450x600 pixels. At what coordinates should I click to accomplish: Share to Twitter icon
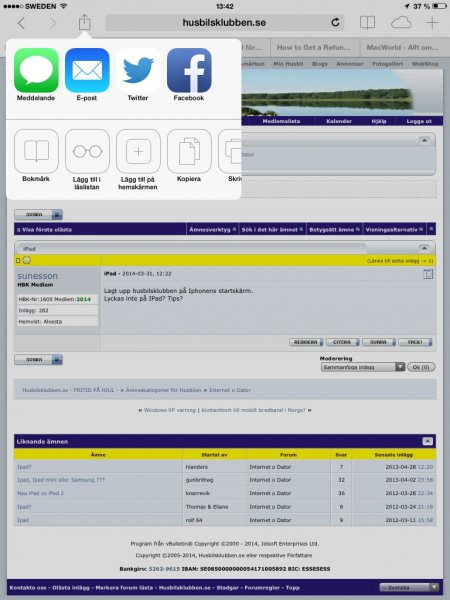(x=138, y=70)
